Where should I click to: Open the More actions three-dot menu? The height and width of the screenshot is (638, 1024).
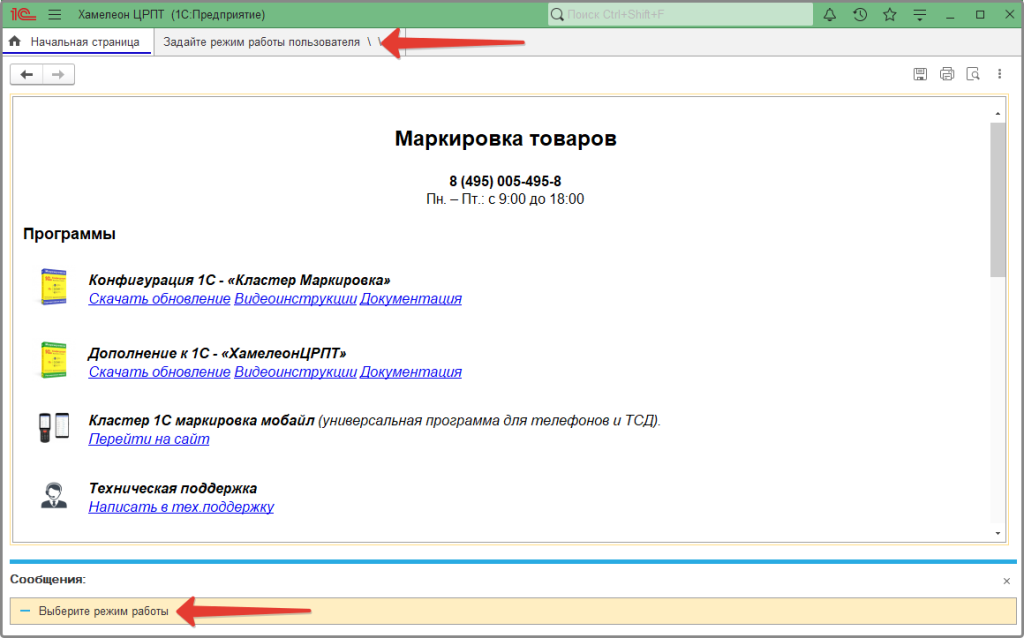(999, 73)
